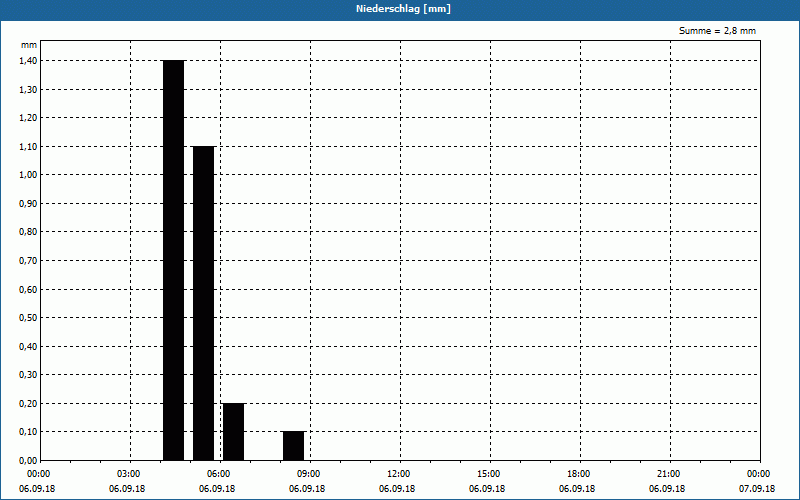Click y-axis value 0,10
The image size is (800, 500).
pos(29,432)
